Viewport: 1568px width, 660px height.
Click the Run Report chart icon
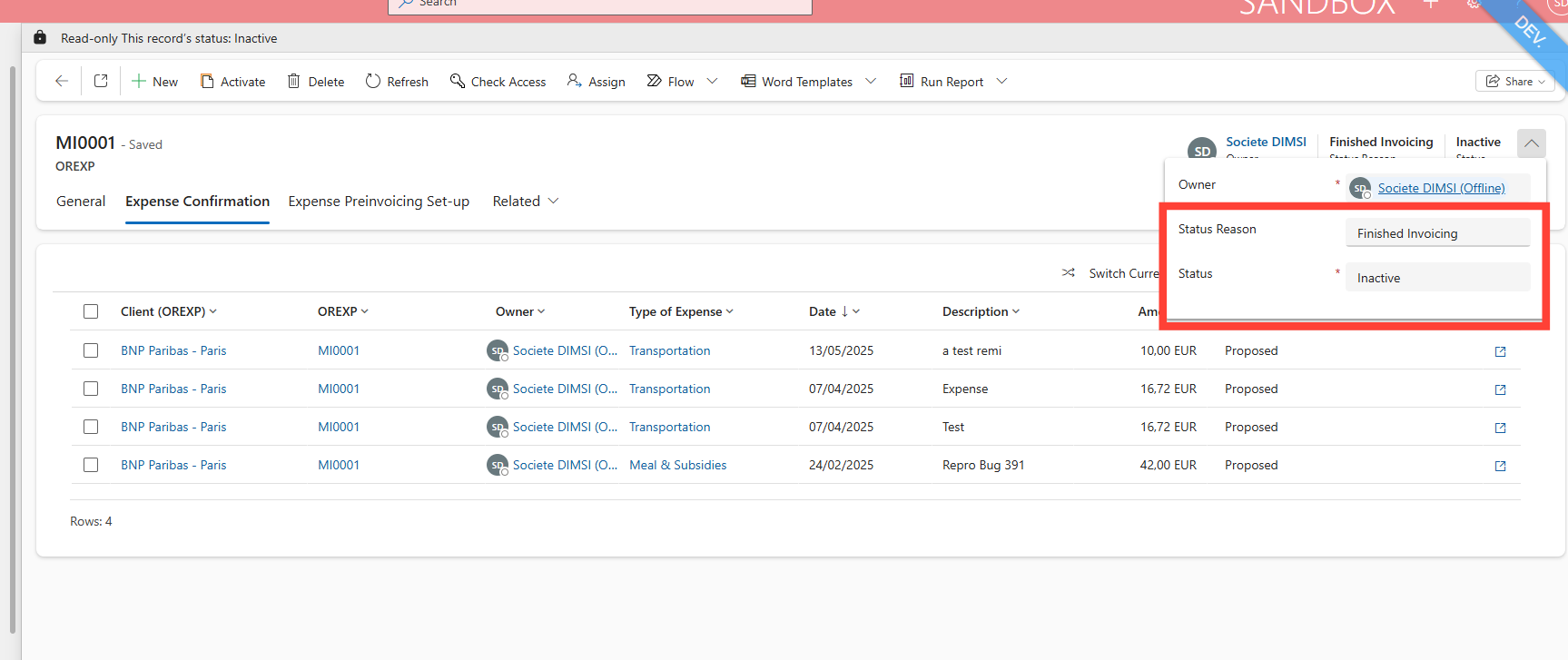click(906, 81)
